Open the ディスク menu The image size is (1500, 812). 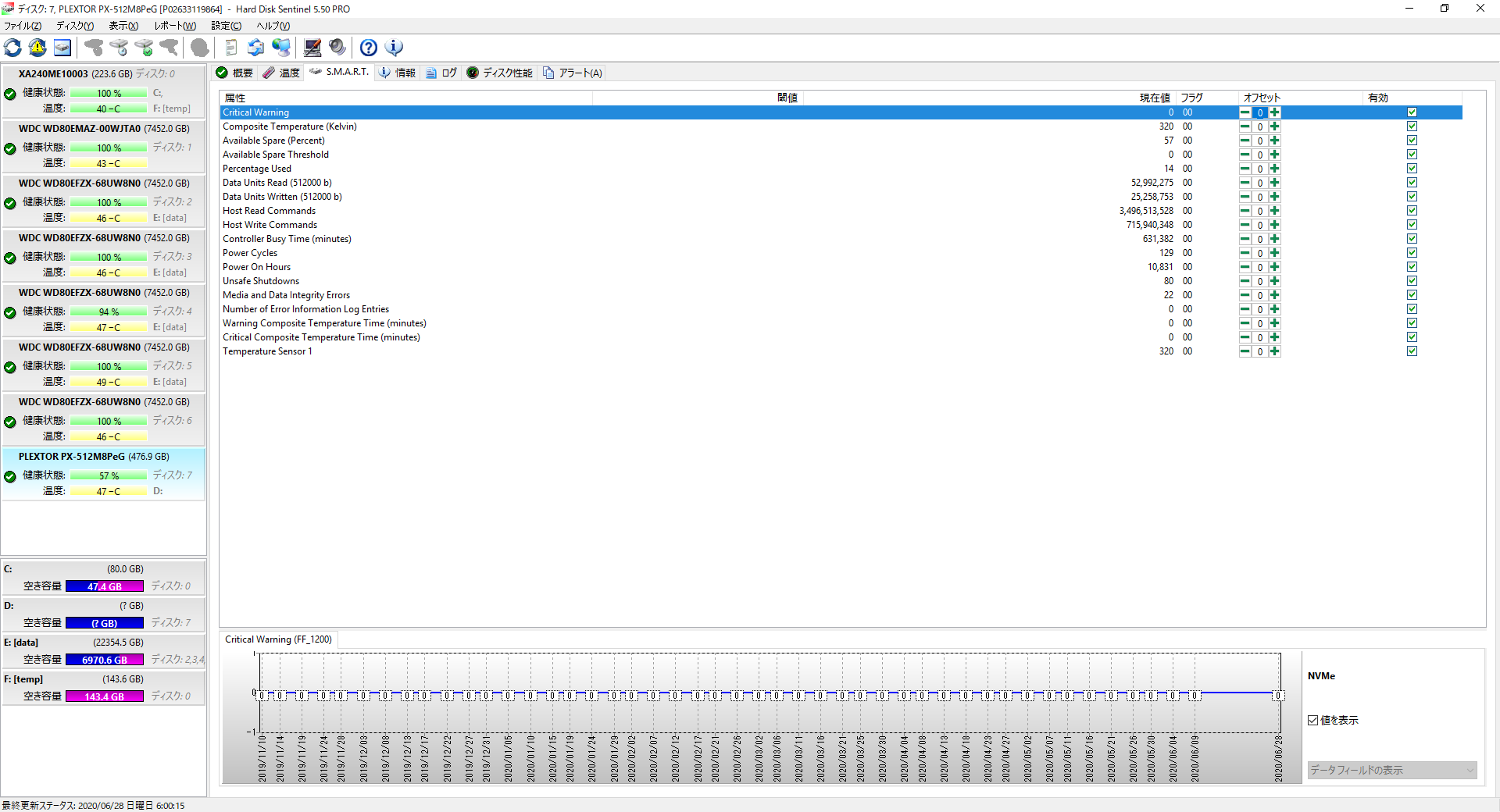click(x=75, y=26)
